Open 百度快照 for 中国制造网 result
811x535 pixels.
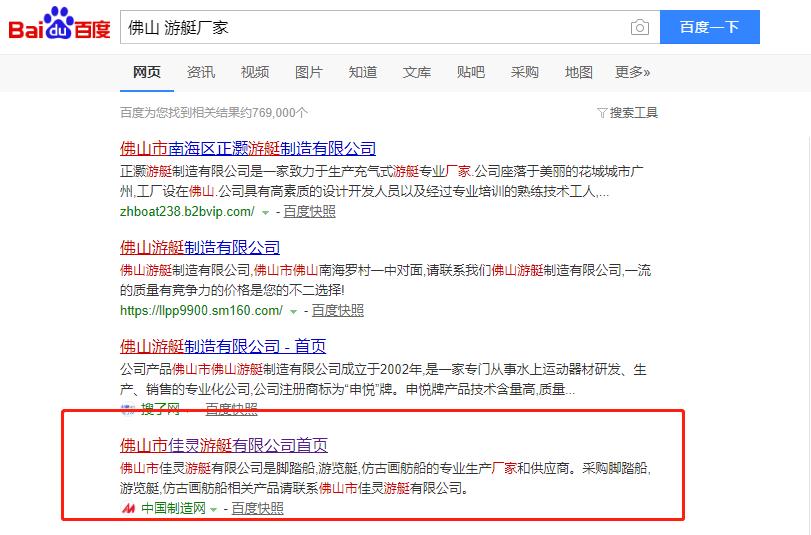[x=257, y=508]
